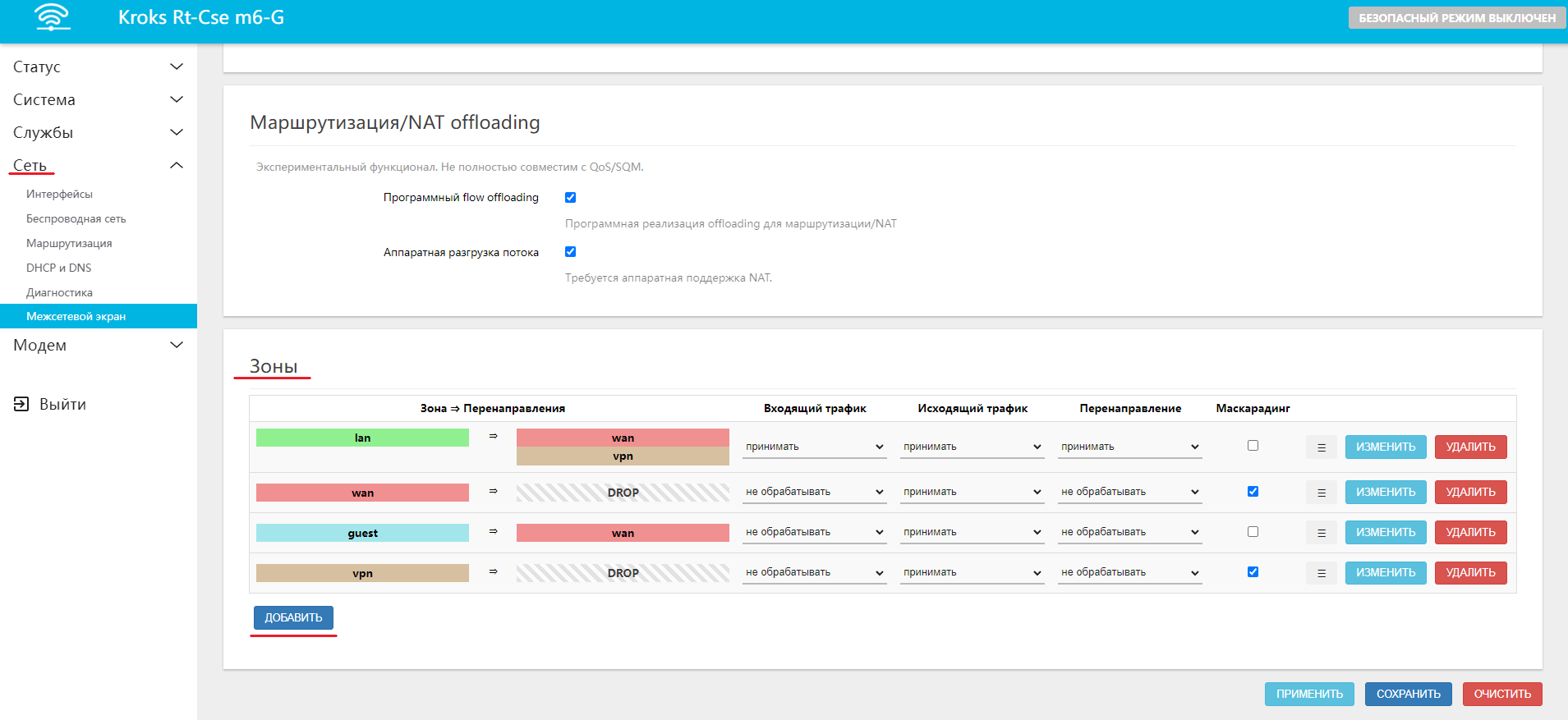Open forwarding dropdown for guest zone

(1129, 533)
